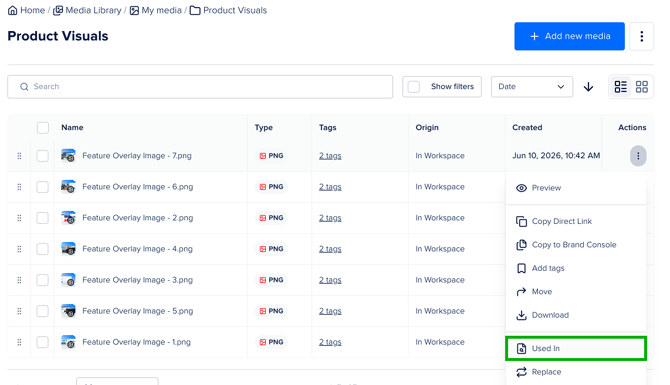Viewport: 670px width, 385px height.
Task: Click the Created column header
Action: pyautogui.click(x=527, y=128)
